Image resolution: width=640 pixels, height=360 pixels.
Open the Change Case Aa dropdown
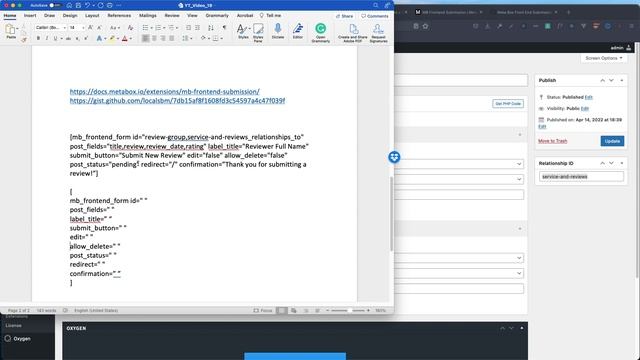click(x=115, y=28)
